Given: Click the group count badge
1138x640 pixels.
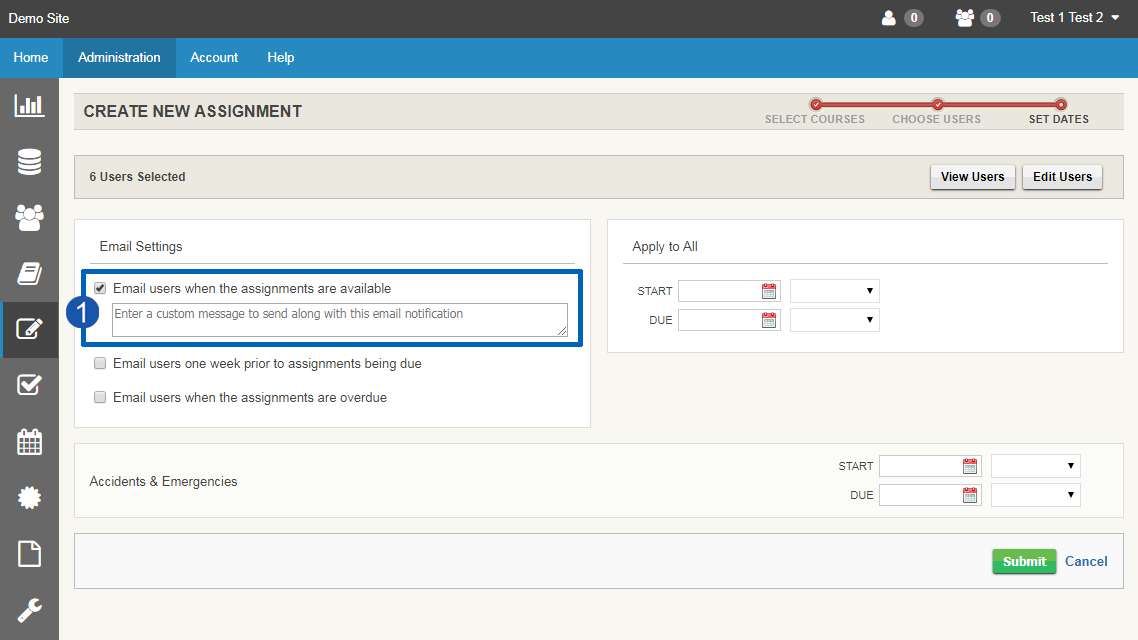Looking at the screenshot, I should (990, 18).
